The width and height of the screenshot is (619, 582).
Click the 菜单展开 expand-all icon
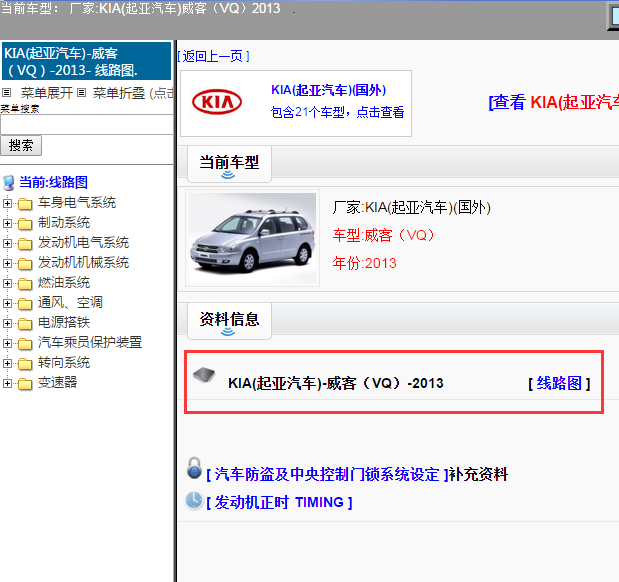click(x=6, y=93)
